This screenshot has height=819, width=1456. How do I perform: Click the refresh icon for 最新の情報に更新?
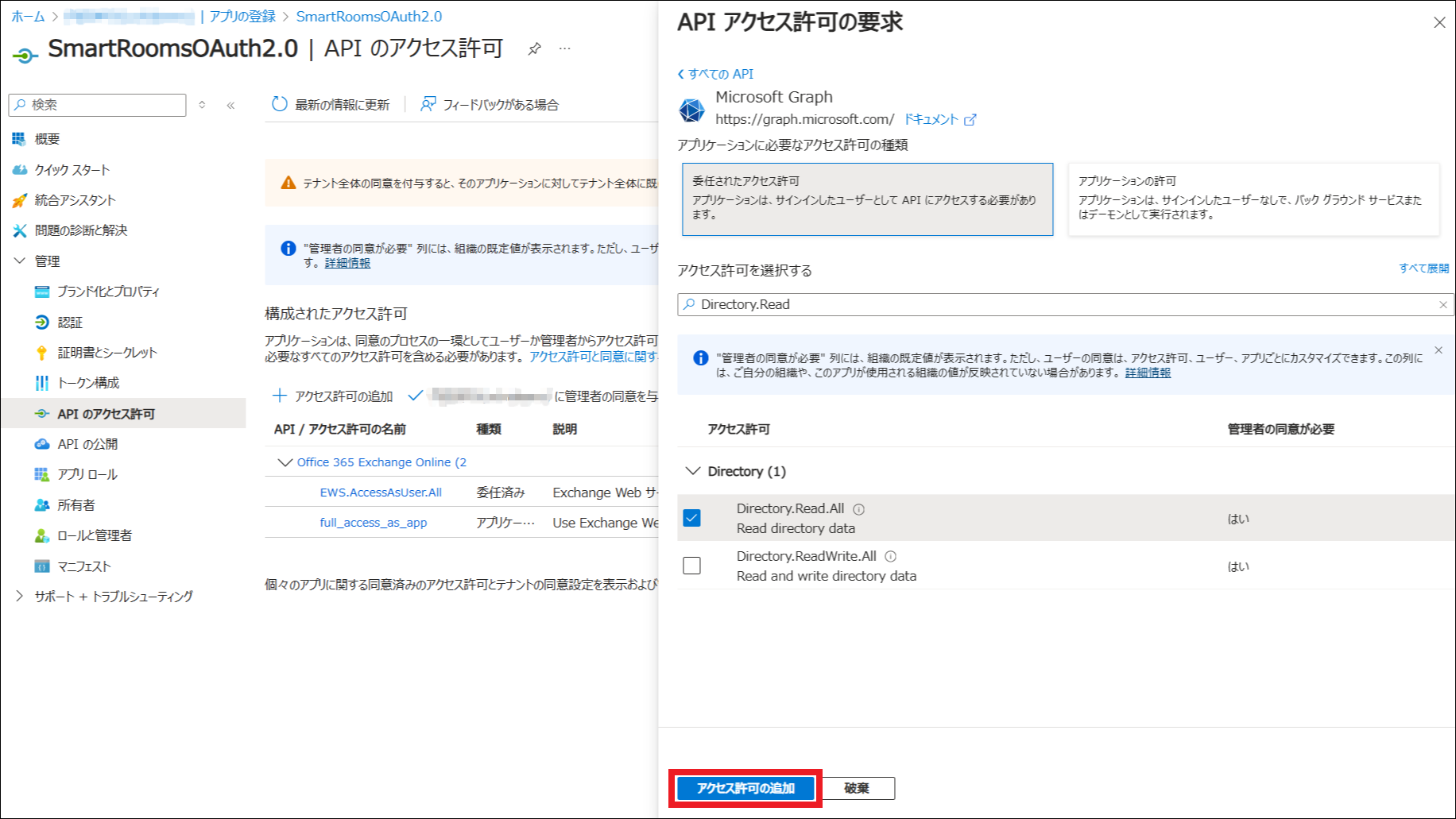pos(279,104)
